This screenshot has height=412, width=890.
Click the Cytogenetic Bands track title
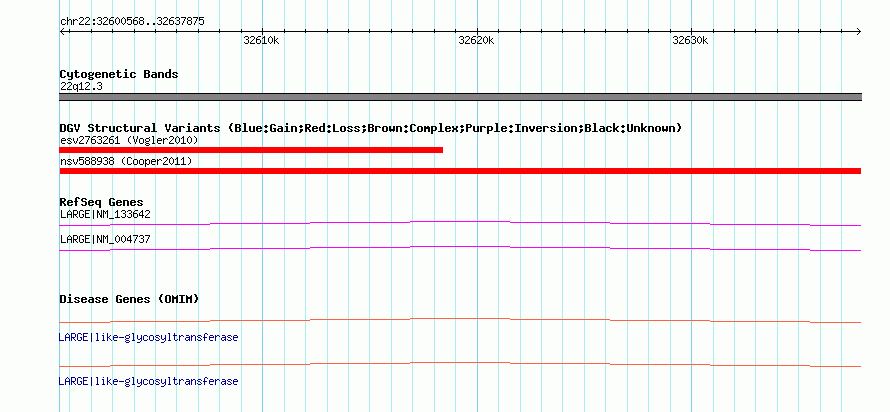tap(119, 74)
